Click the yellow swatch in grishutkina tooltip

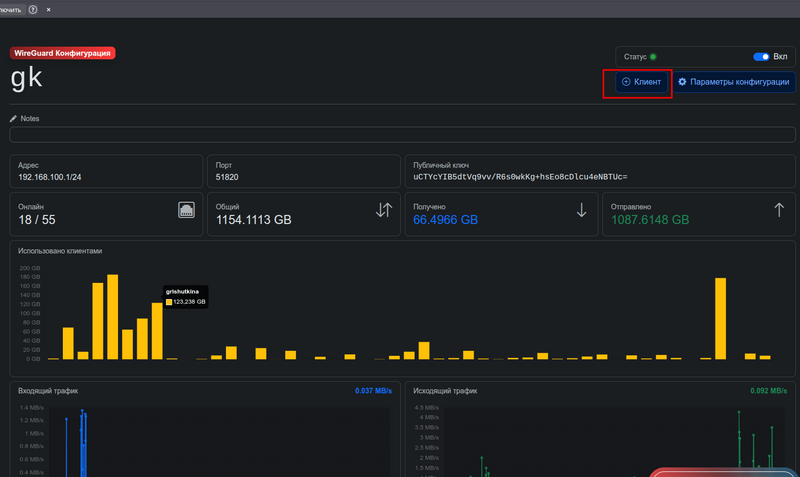(169, 301)
